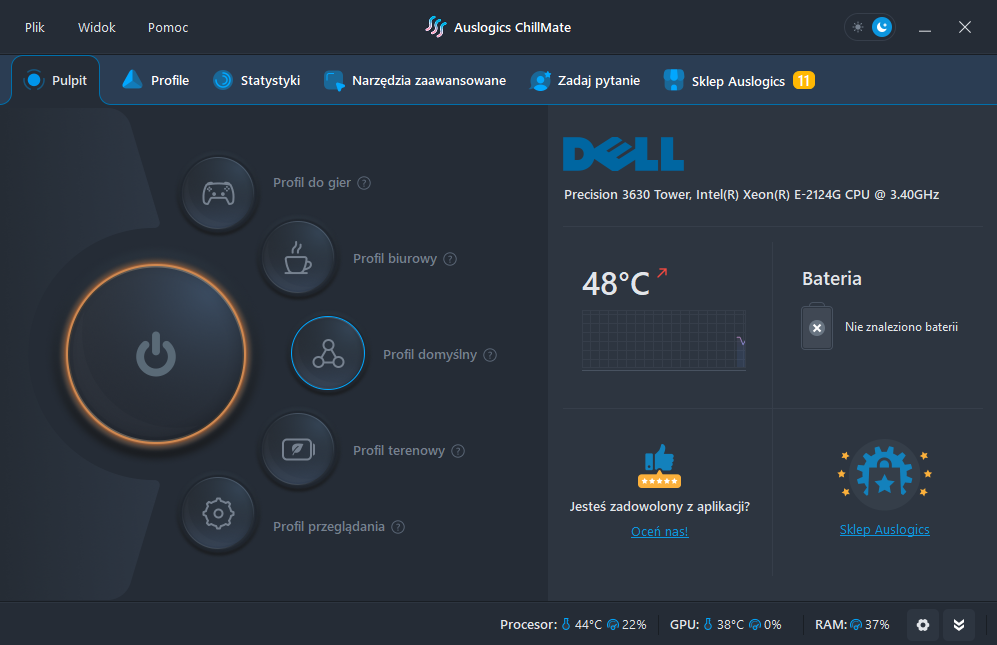Click the GPU 38°C status value
997x645 pixels.
[x=730, y=625]
